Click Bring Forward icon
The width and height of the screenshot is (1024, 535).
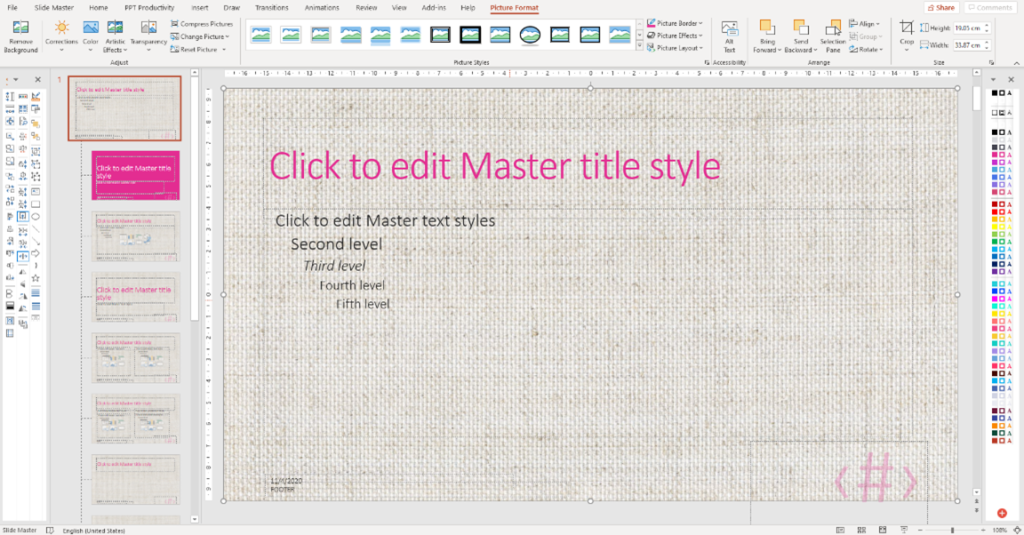[767, 29]
